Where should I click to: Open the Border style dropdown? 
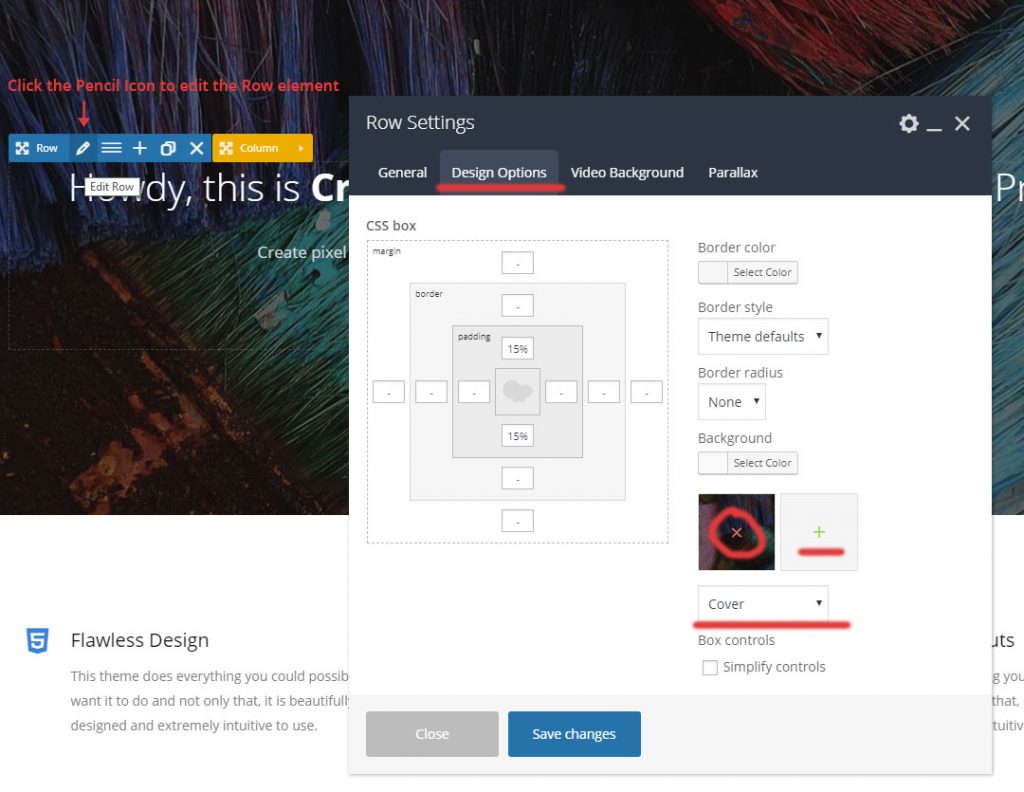(x=763, y=336)
